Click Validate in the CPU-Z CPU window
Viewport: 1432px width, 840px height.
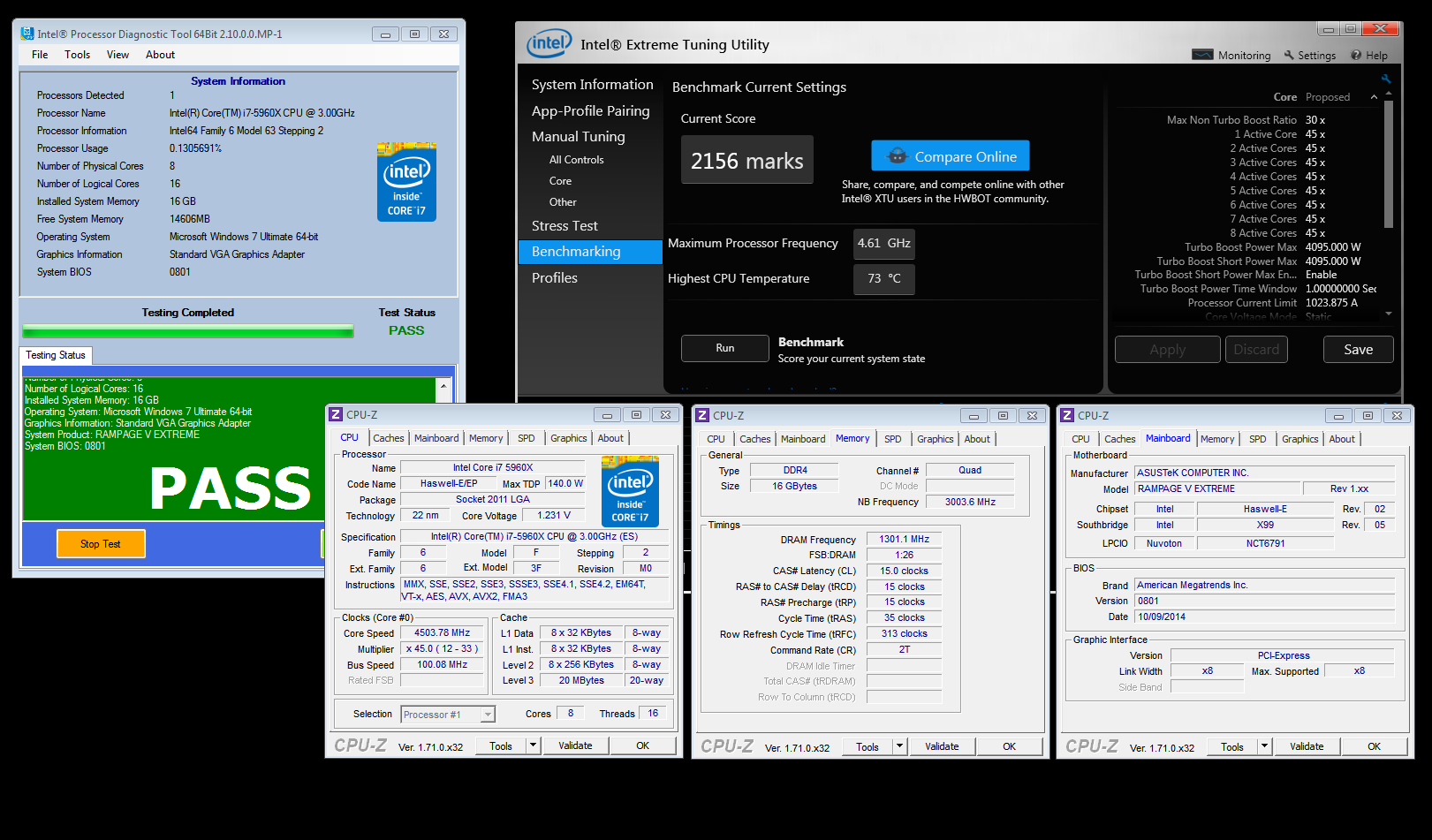coord(575,745)
